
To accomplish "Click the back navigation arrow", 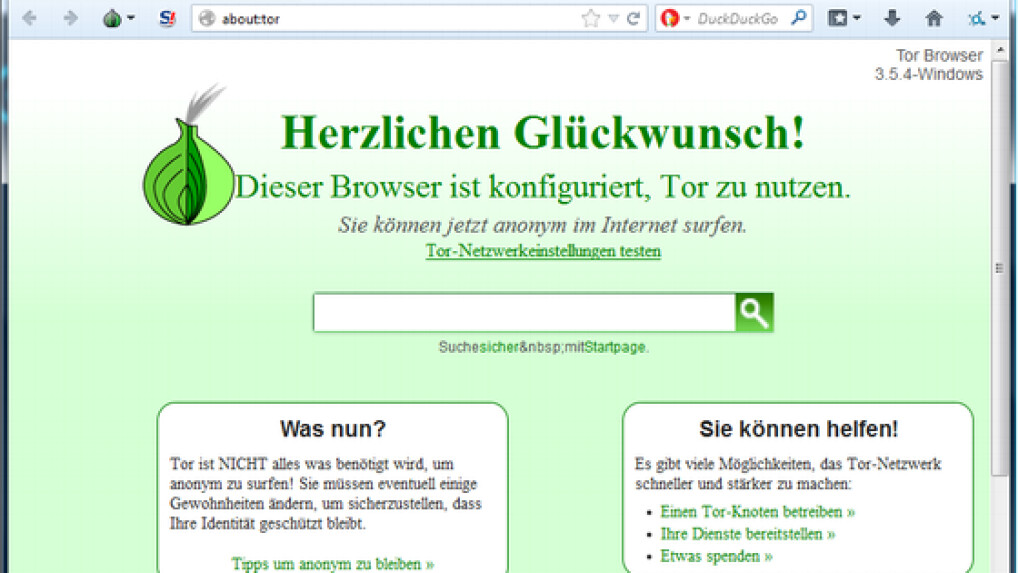I will coord(30,18).
